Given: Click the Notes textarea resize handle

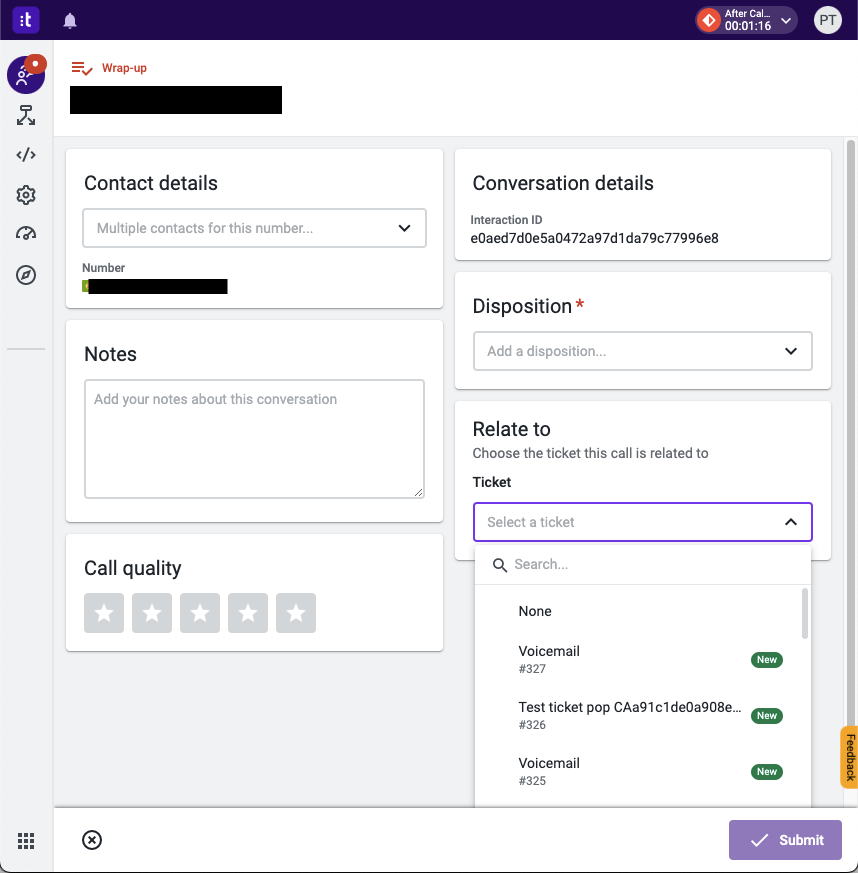Looking at the screenshot, I should coord(419,493).
